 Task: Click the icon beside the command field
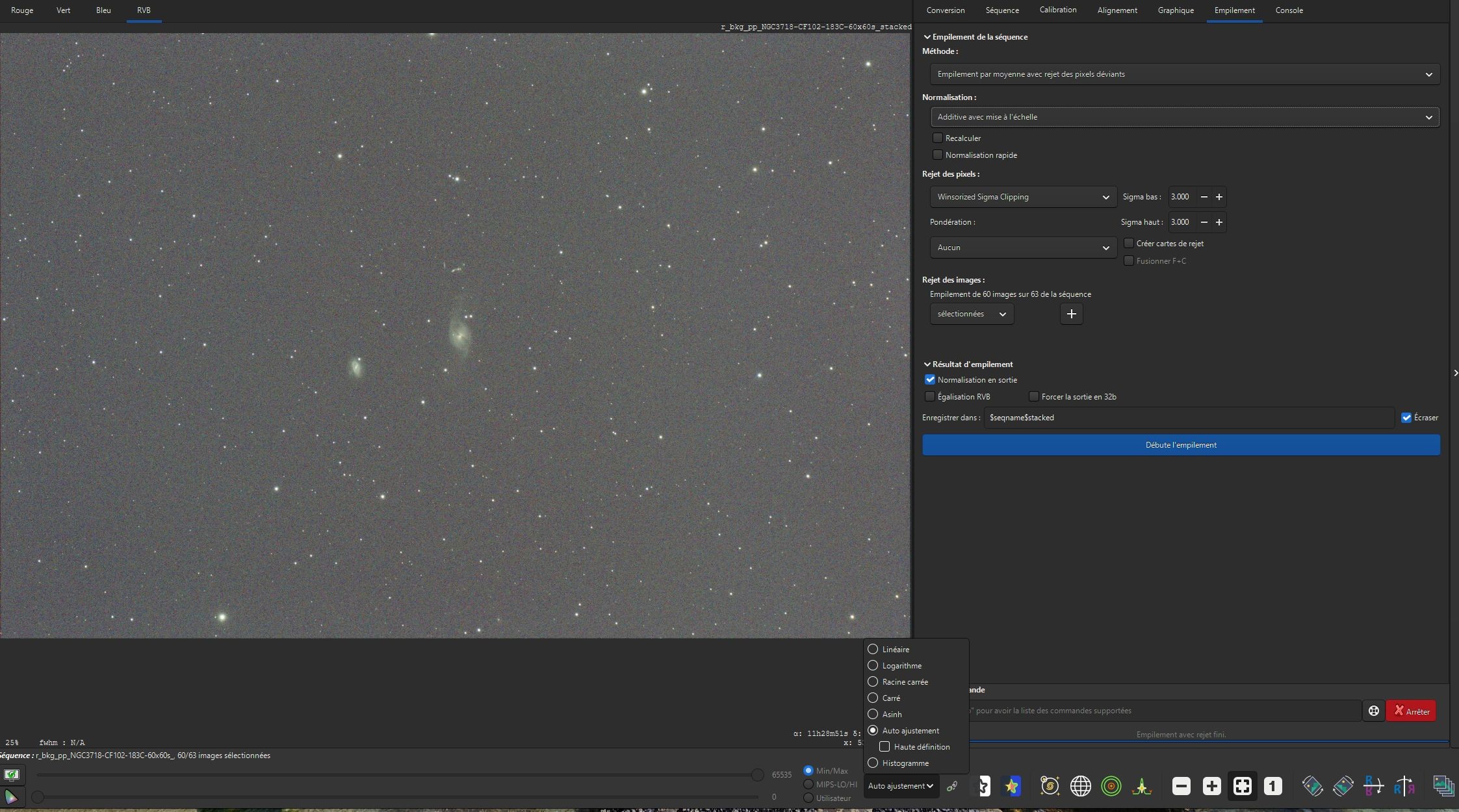[x=1373, y=711]
